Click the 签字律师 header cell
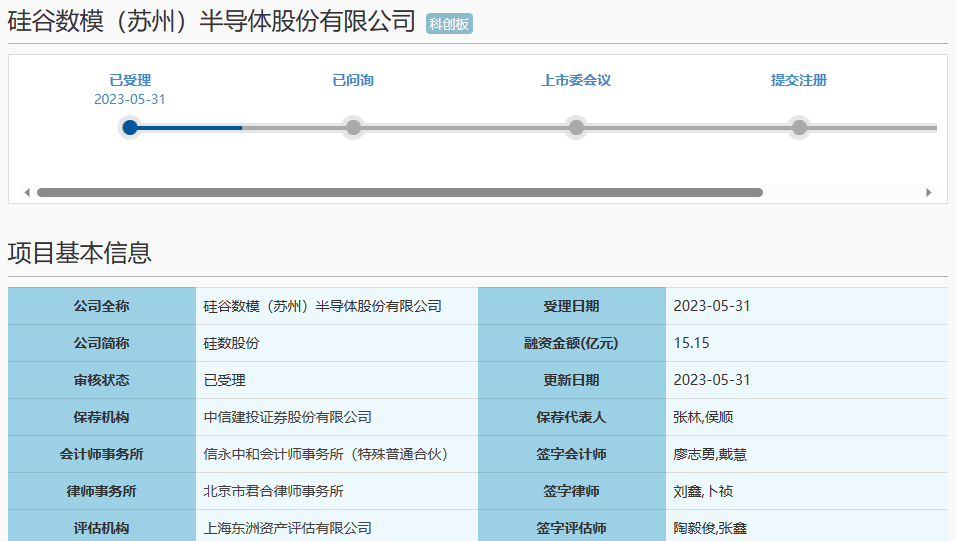 (572, 492)
